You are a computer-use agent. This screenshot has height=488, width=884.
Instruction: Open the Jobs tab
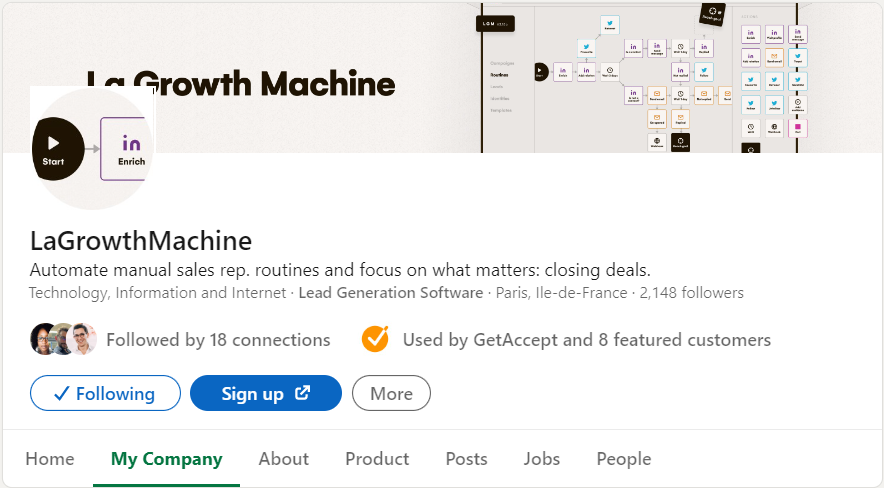[x=542, y=459]
